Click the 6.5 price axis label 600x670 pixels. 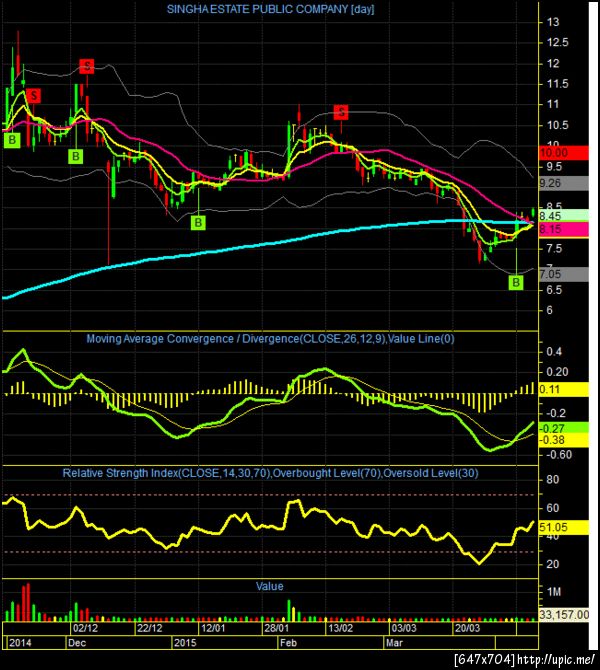click(554, 290)
